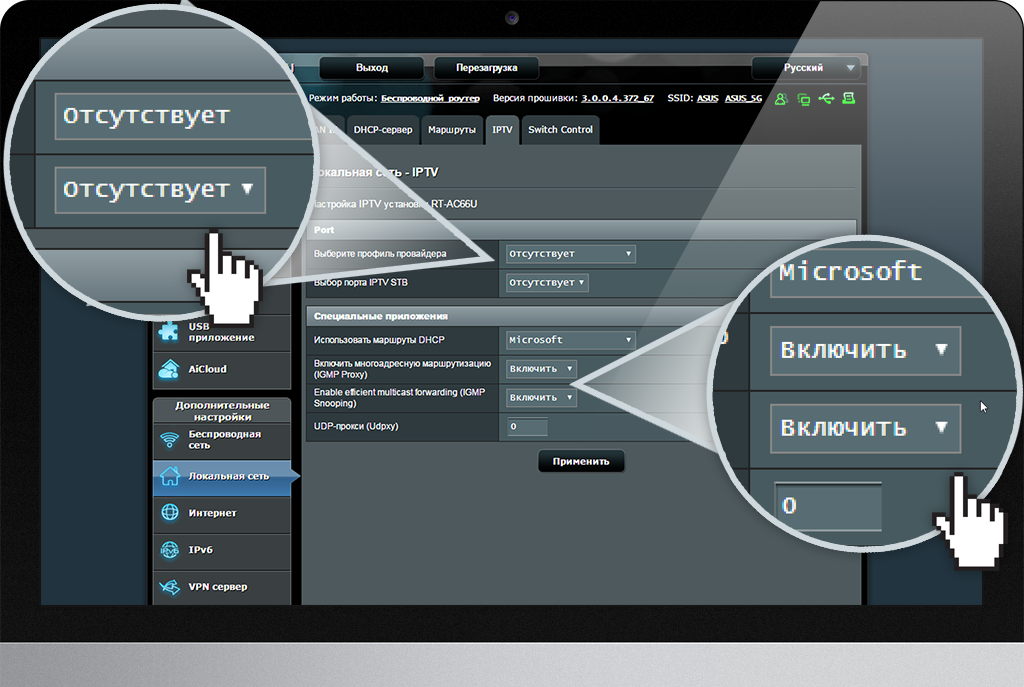Open the IPTV STB port dropdown
The width and height of the screenshot is (1024, 687).
point(547,283)
